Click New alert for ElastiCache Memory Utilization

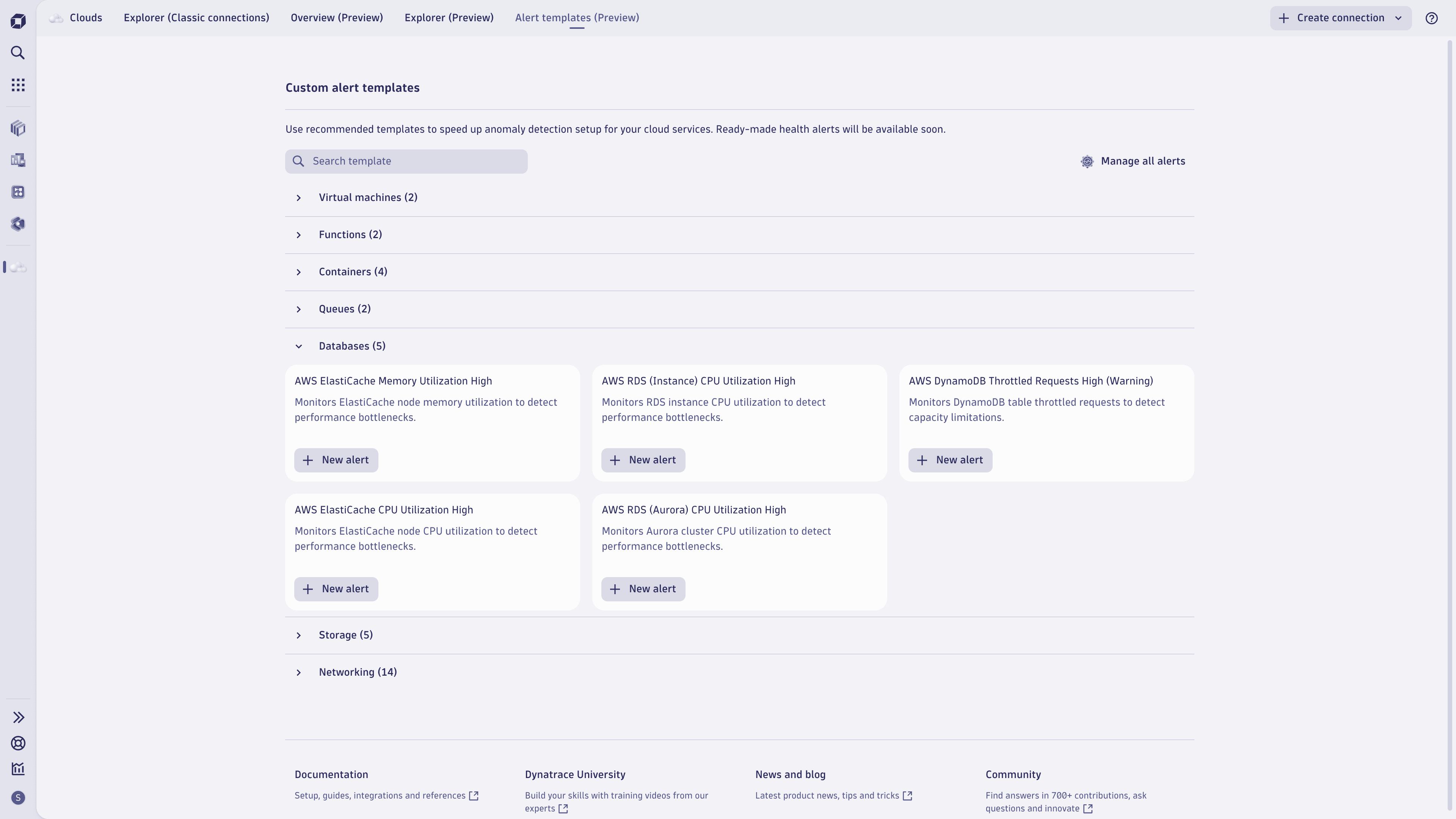click(336, 460)
